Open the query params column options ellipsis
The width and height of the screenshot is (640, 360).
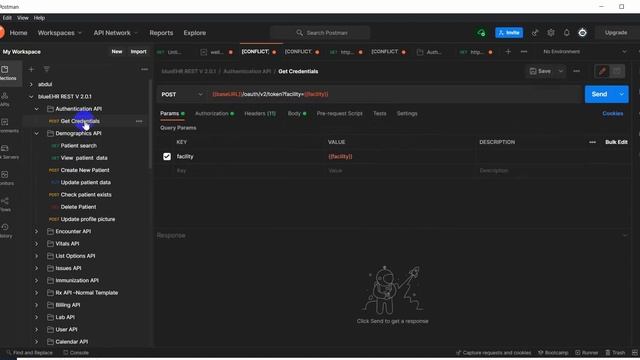click(x=592, y=142)
